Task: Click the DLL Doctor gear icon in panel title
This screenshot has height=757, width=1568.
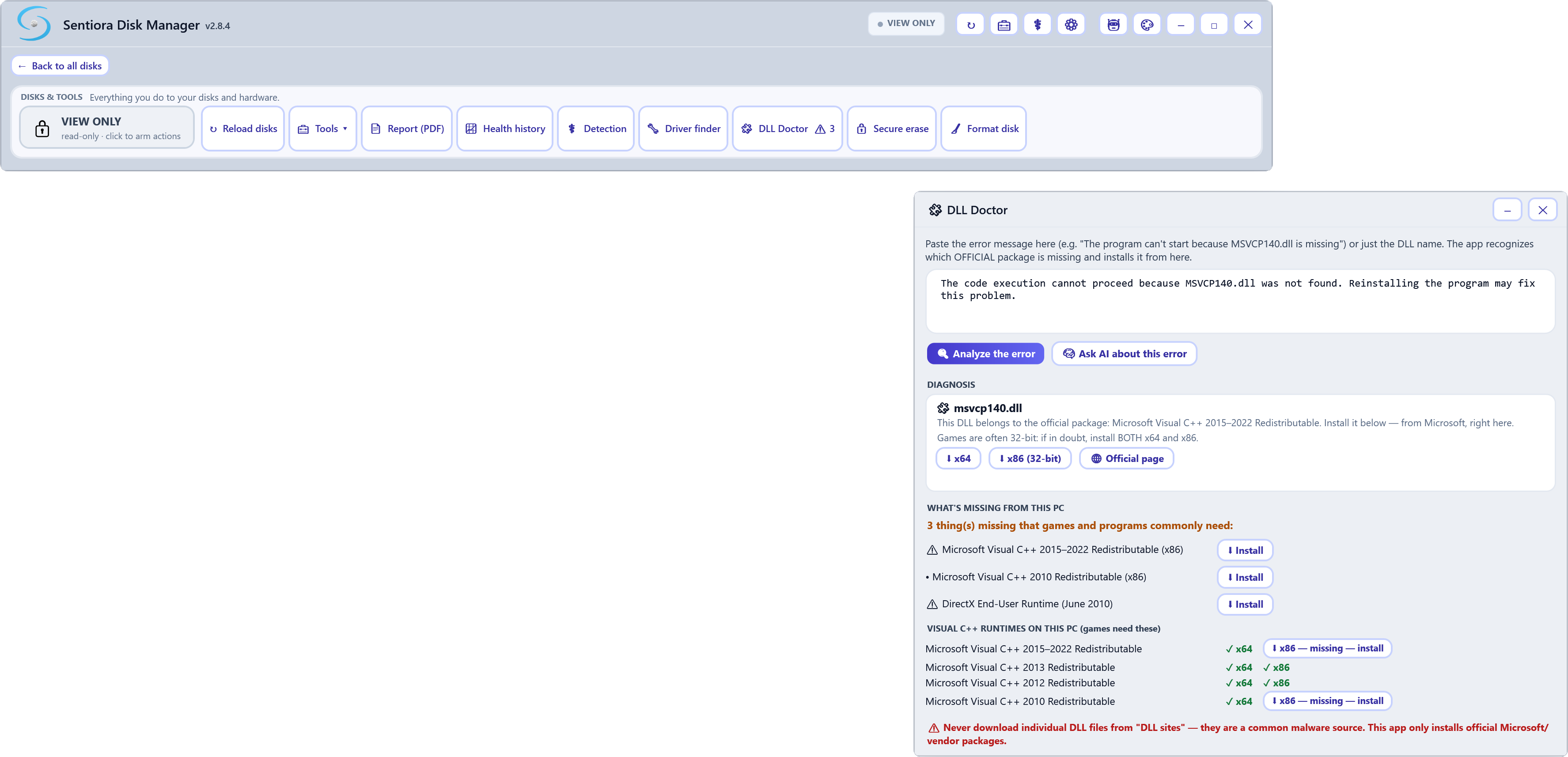Action: click(x=935, y=210)
